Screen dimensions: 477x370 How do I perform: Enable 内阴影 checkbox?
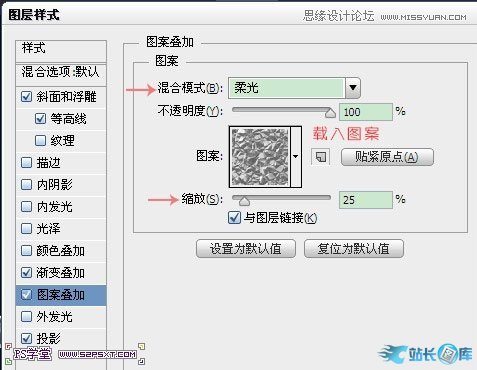click(x=26, y=184)
